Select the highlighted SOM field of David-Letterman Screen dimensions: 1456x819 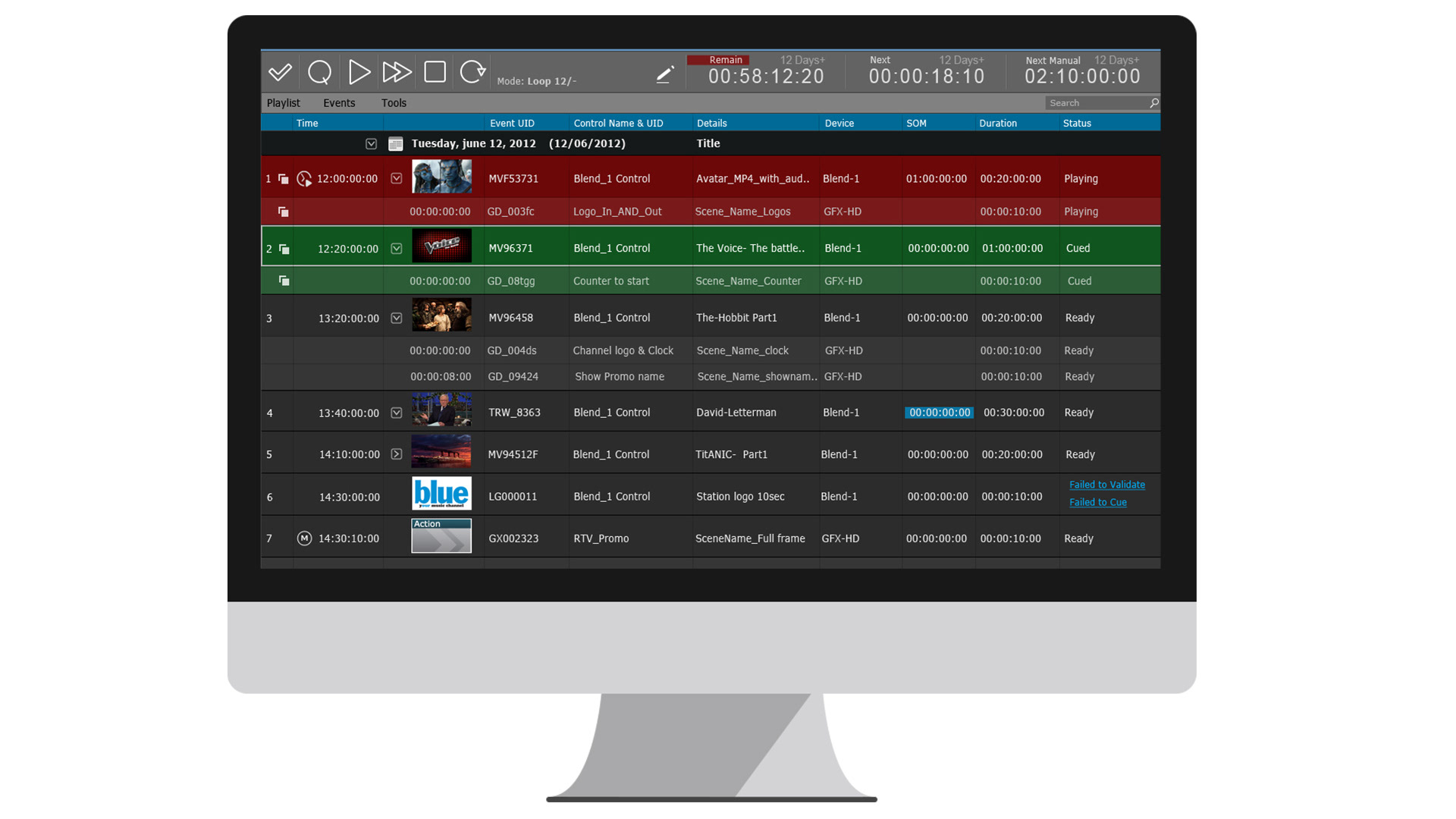(x=939, y=413)
